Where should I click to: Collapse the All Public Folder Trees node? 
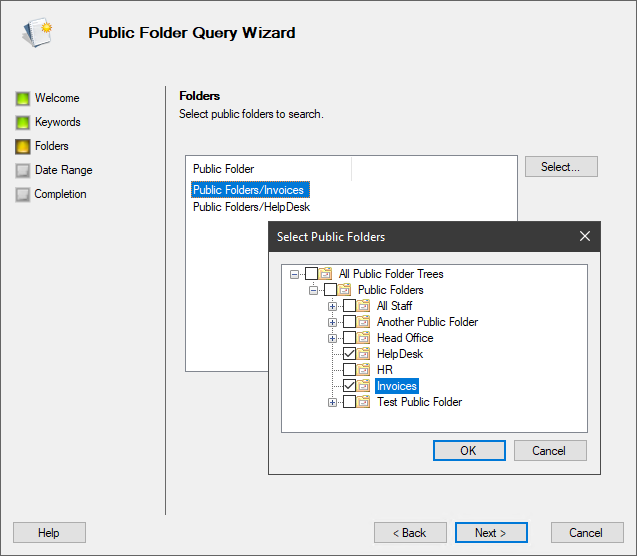[294, 275]
